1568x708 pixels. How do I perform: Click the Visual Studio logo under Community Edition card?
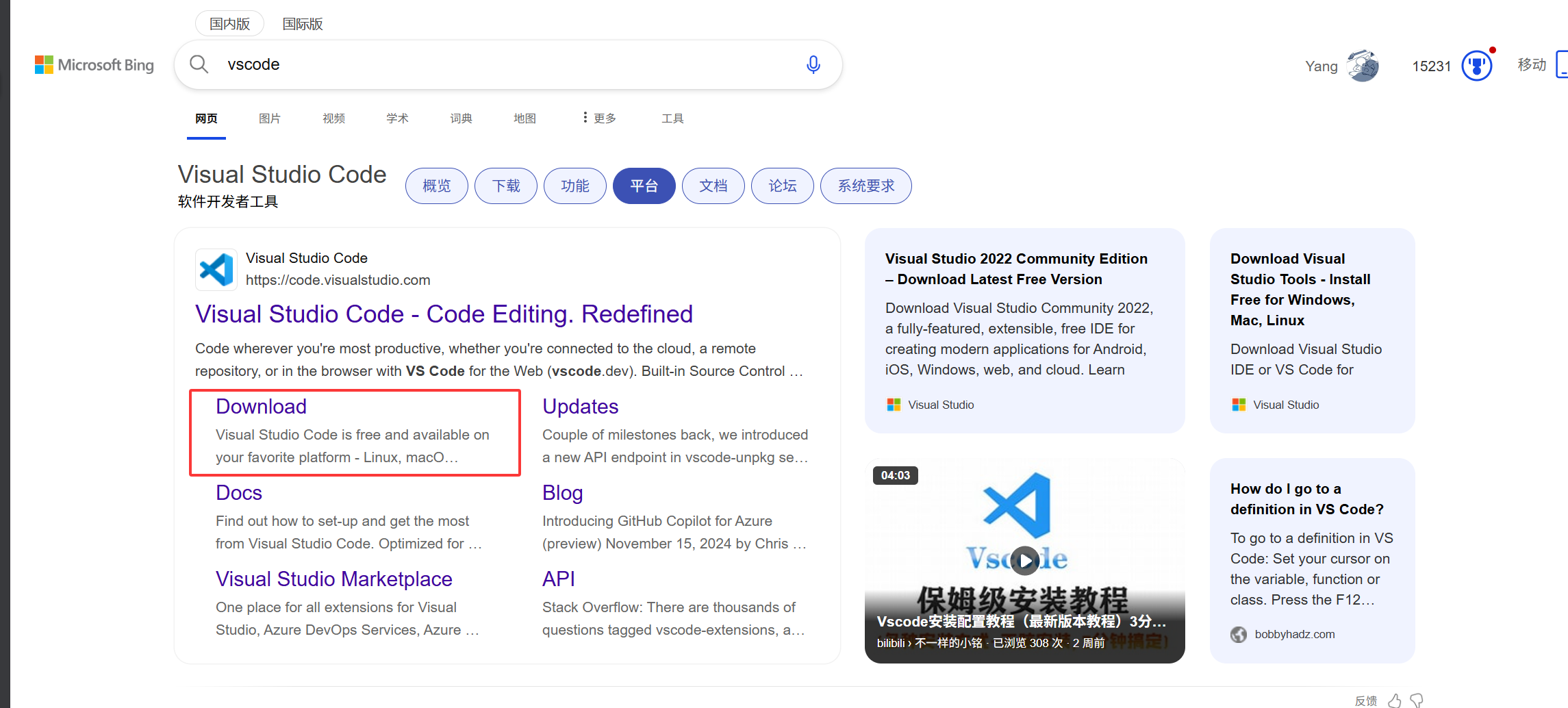coord(894,405)
